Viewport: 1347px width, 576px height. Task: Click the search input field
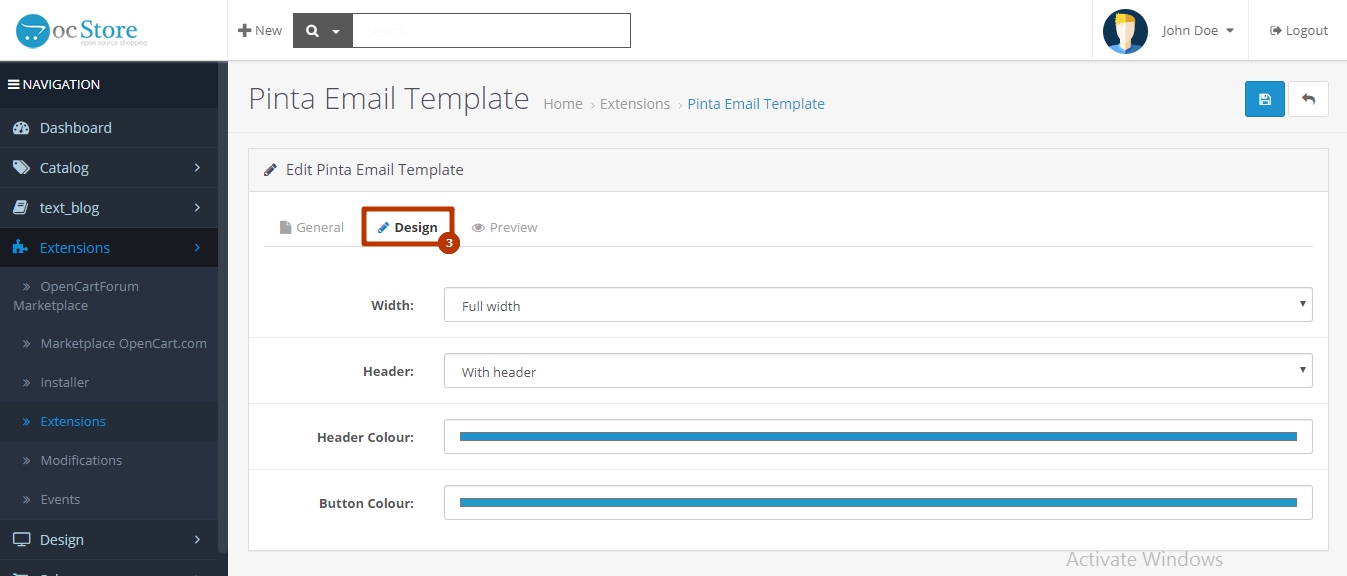pyautogui.click(x=491, y=31)
